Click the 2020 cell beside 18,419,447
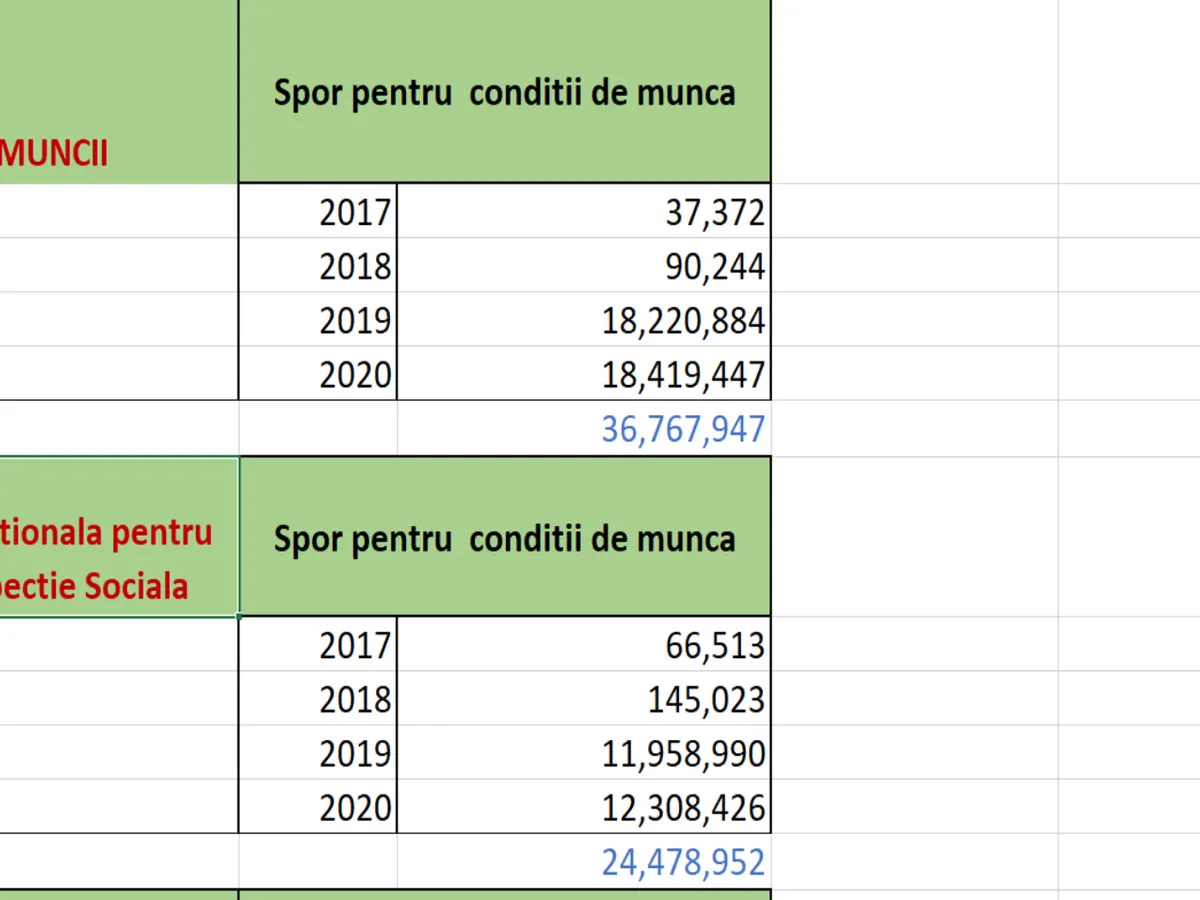 coord(318,375)
